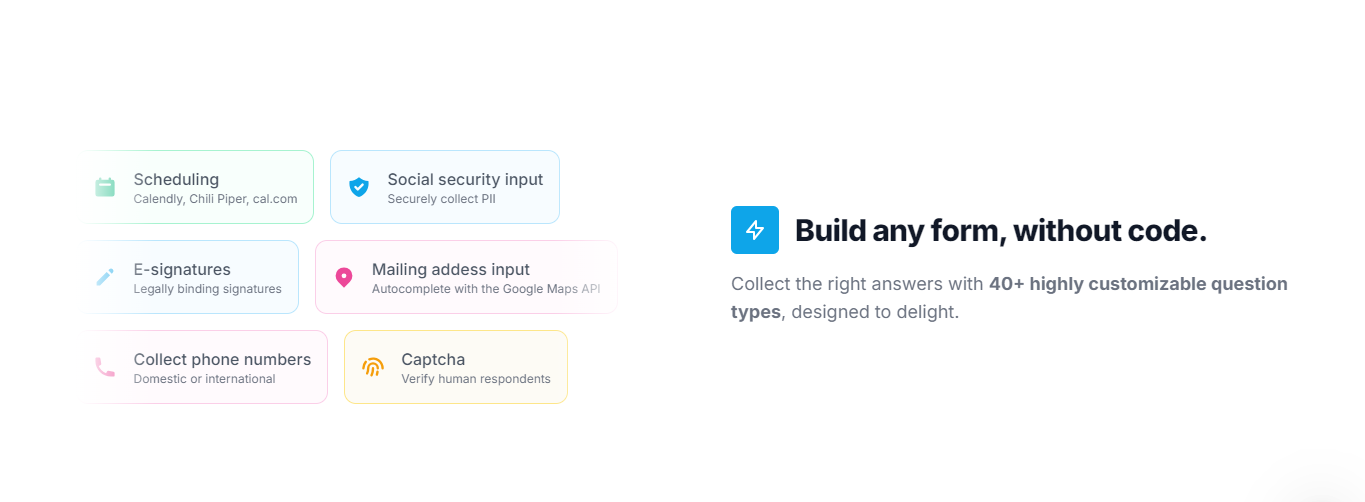Screen dimensions: 1365x502
Task: Click the pencil E-signatures icon
Action: [x=105, y=277]
